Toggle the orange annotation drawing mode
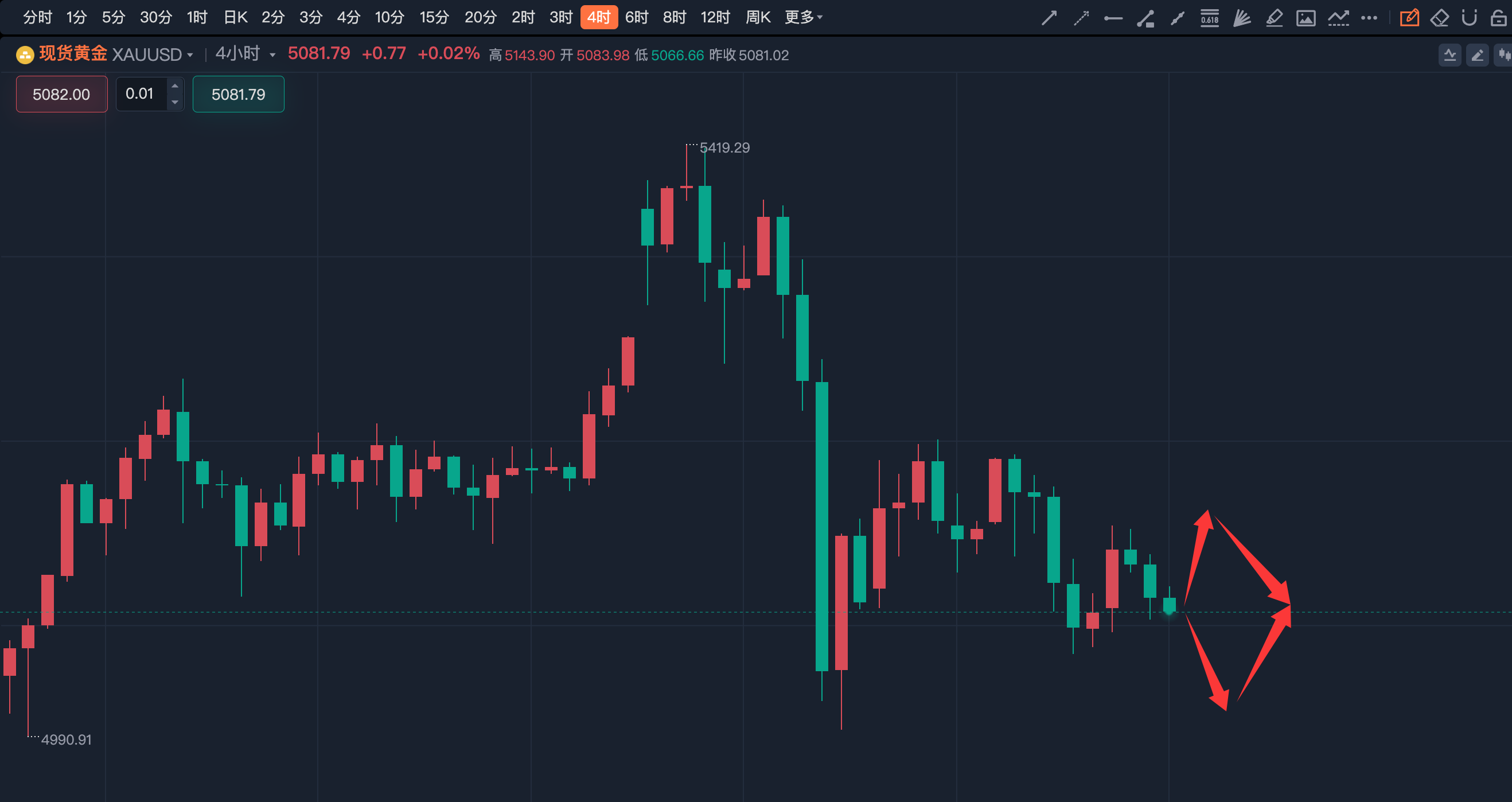 (1409, 18)
